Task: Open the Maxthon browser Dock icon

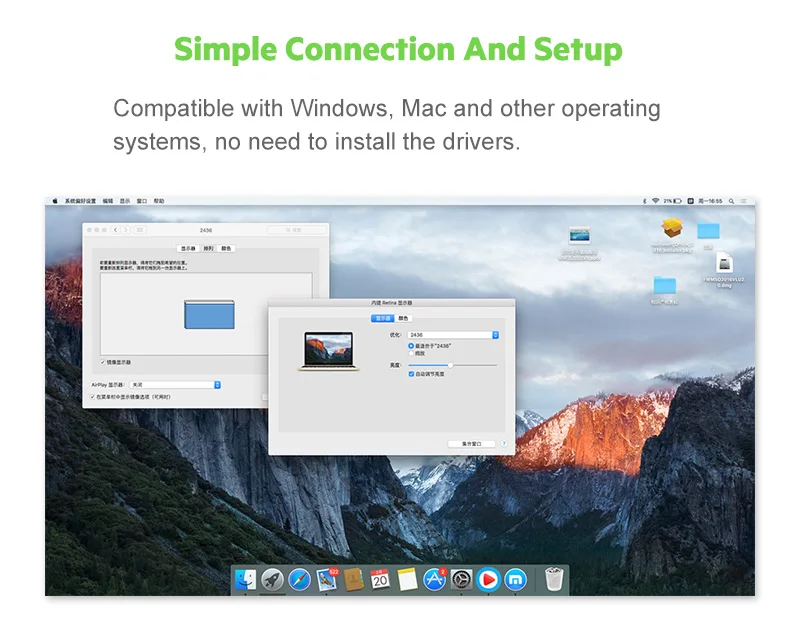Action: pyautogui.click(x=515, y=580)
